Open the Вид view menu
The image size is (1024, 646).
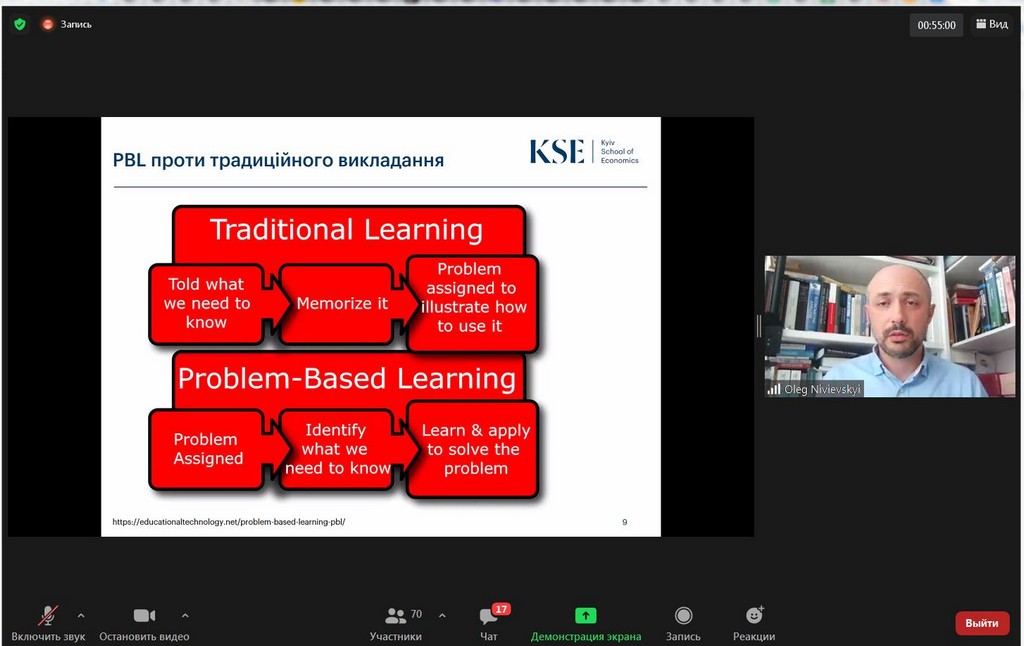(x=991, y=25)
